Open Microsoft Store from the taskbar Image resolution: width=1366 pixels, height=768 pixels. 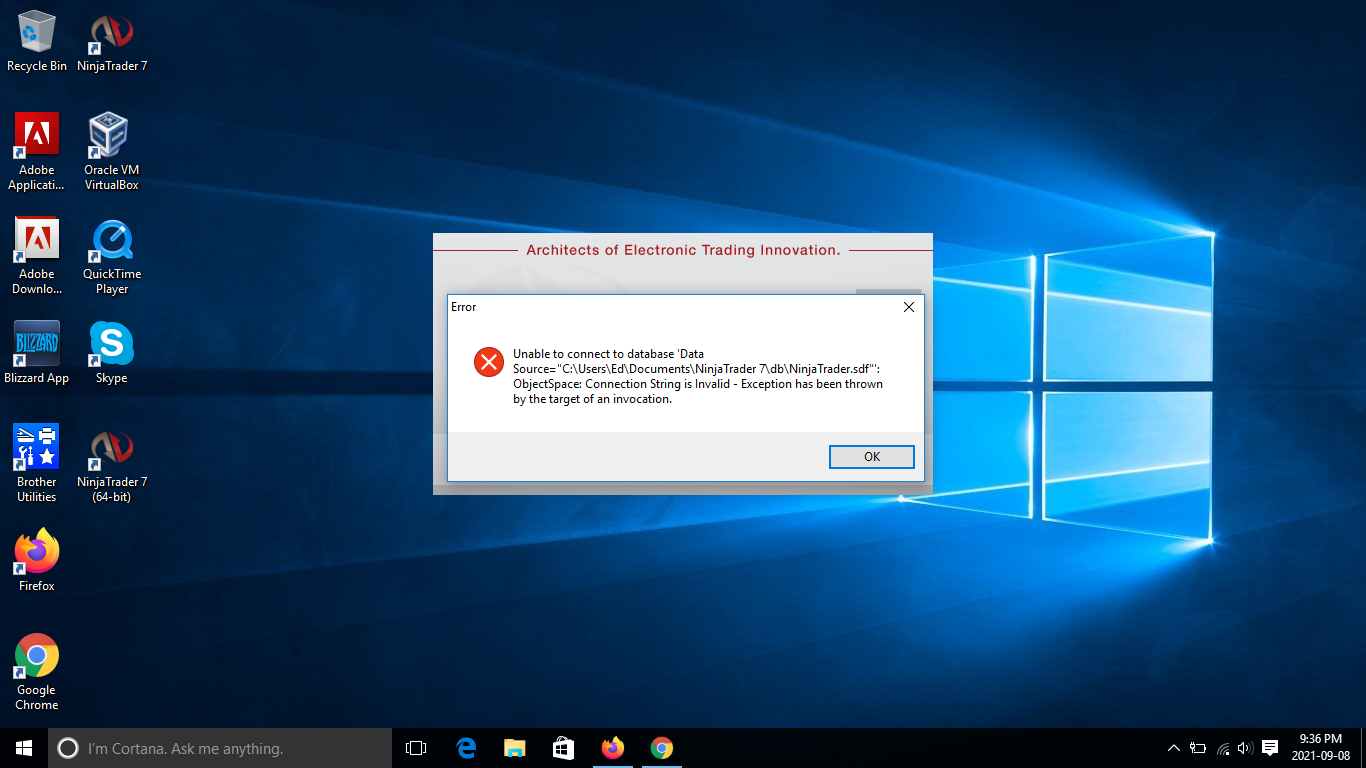pyautogui.click(x=563, y=748)
